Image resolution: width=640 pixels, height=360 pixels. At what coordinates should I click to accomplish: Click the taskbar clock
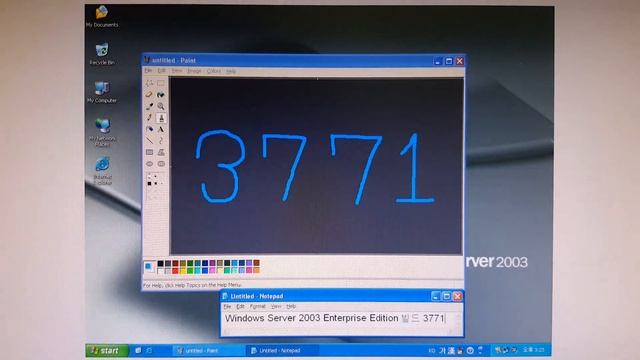pyautogui.click(x=534, y=350)
